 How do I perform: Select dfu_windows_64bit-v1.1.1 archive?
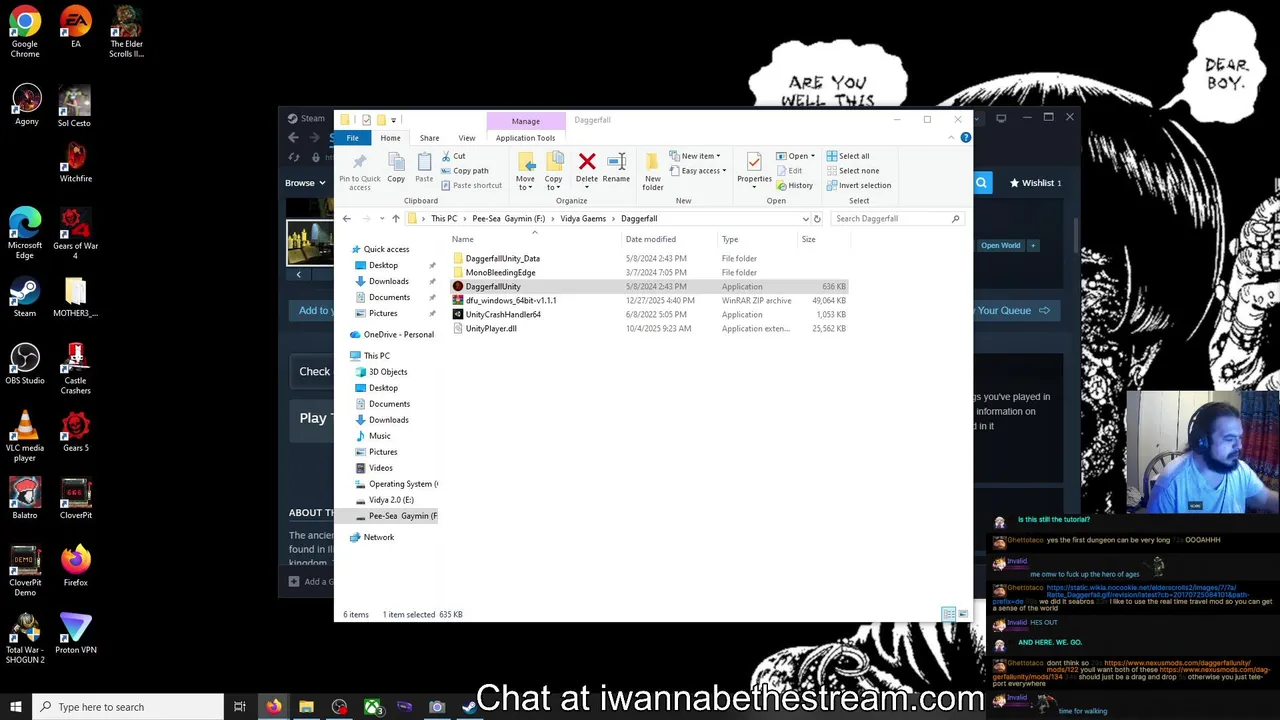[x=649, y=300]
